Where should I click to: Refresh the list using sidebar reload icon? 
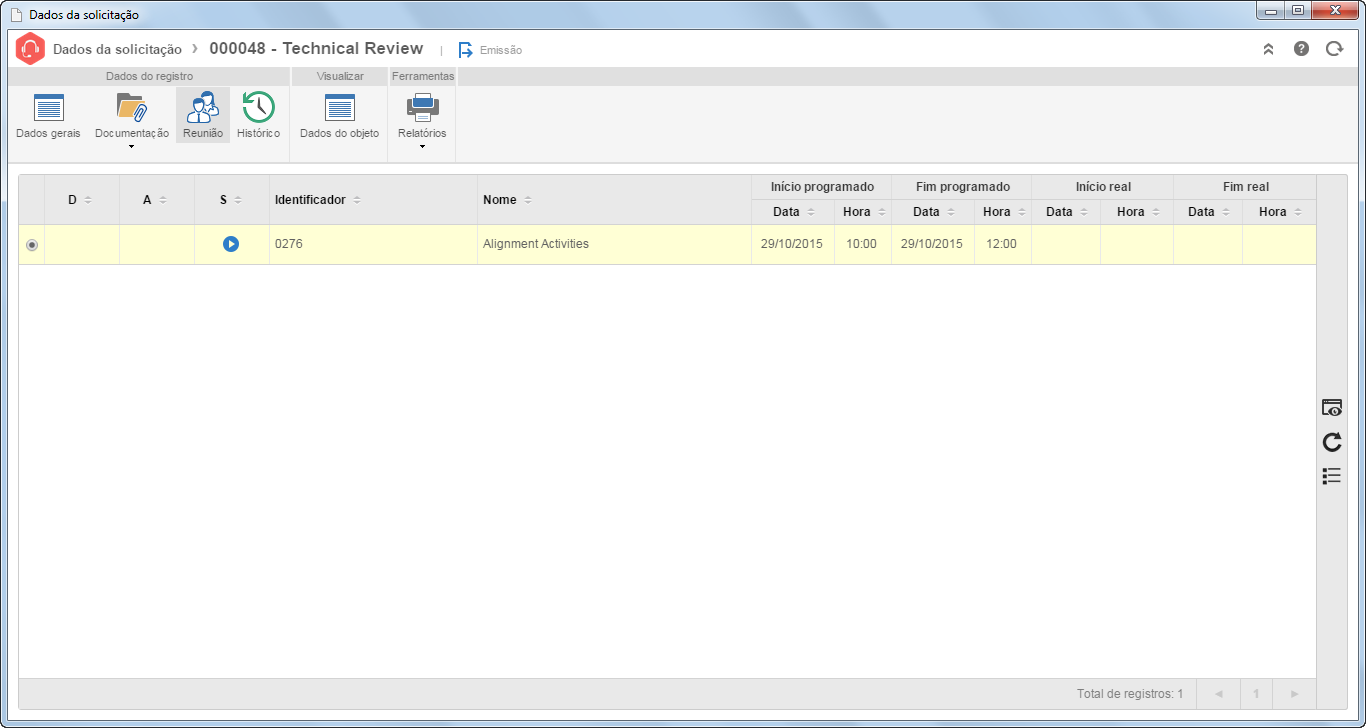1332,442
